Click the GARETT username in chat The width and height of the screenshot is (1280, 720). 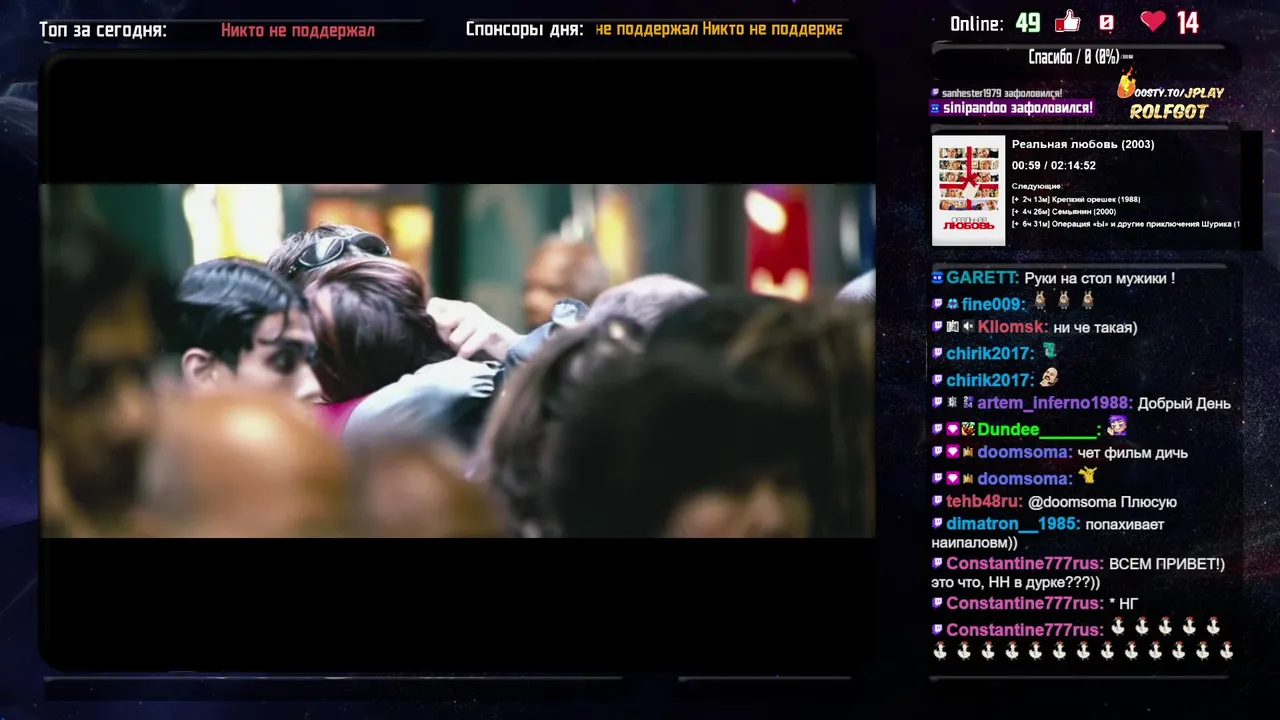(x=983, y=278)
